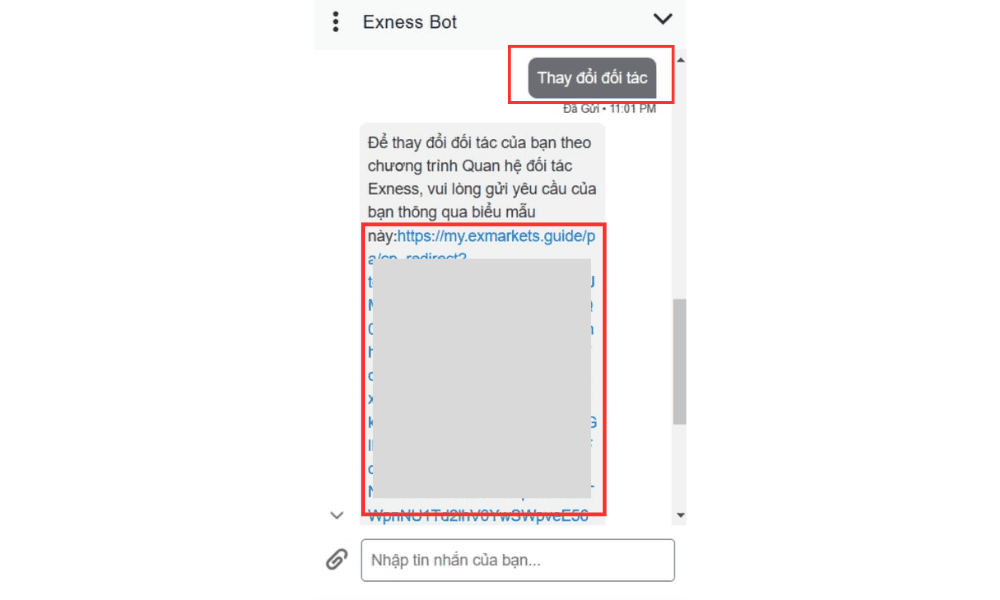Click the 'Thay đổi đối tác' message bubble

coord(592,78)
